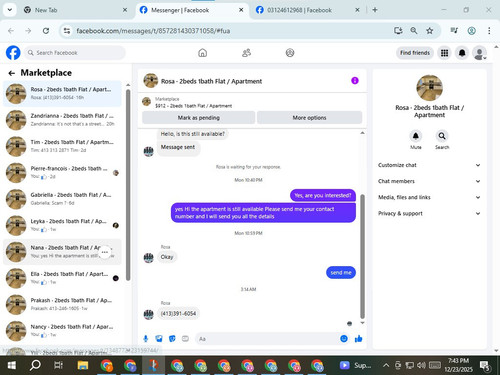Open Task View on taskbar
Viewport: 500px width, 375px height.
point(58,365)
